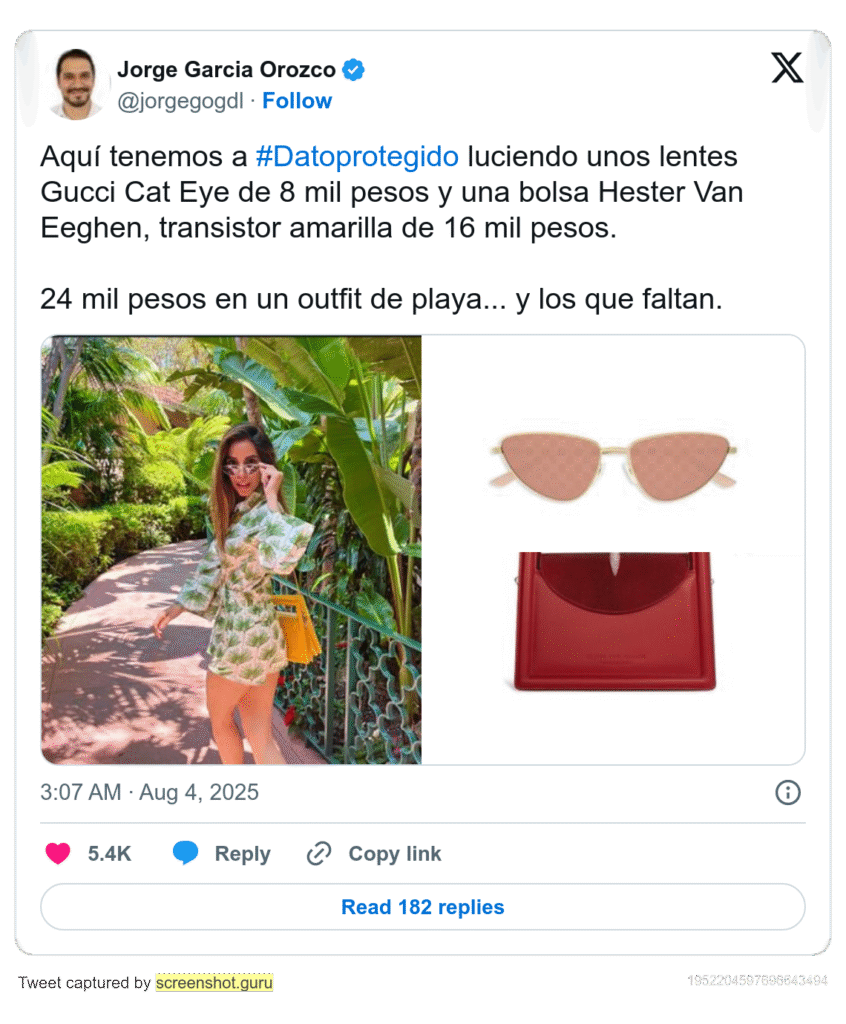Open the #Datoprotegido hashtag

point(357,157)
